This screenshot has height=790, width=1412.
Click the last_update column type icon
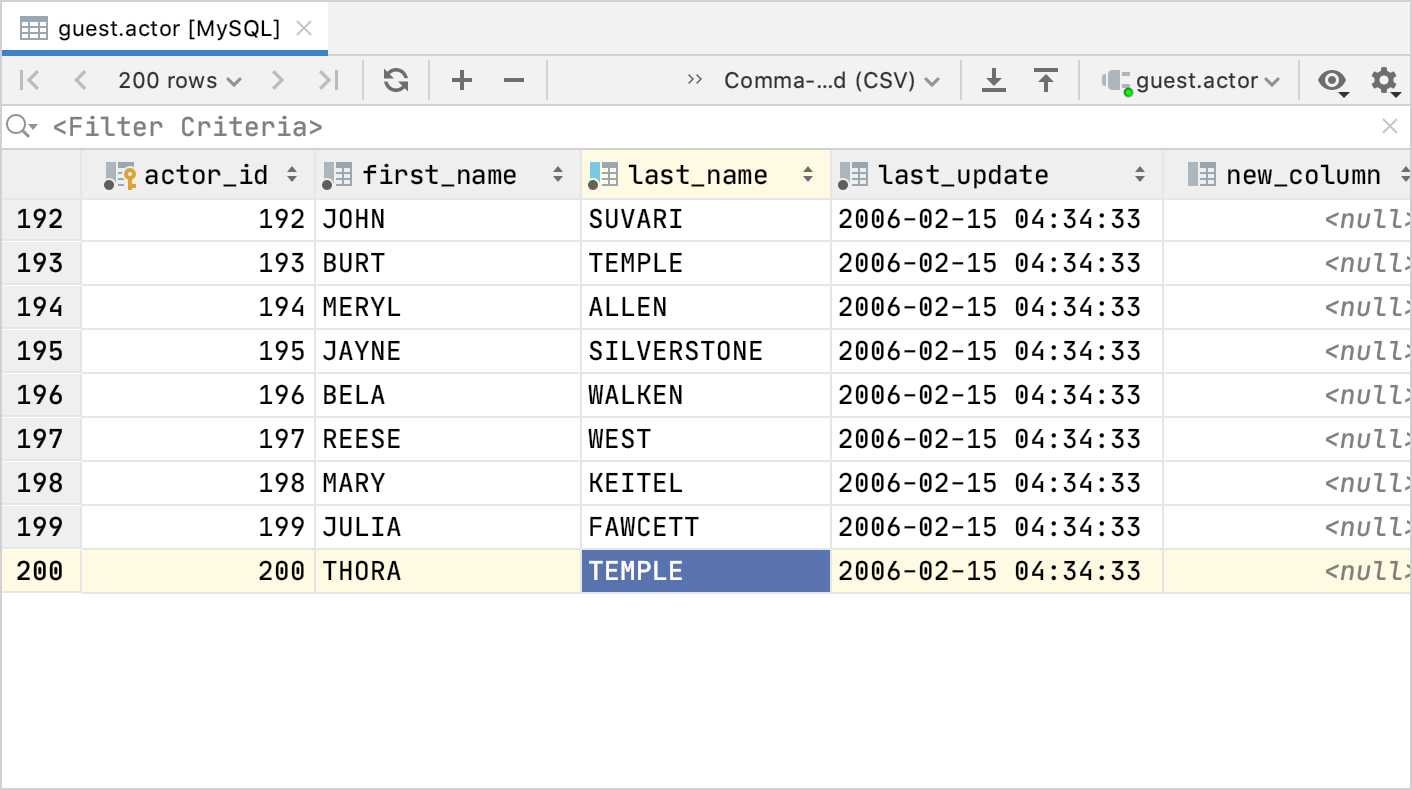point(853,176)
